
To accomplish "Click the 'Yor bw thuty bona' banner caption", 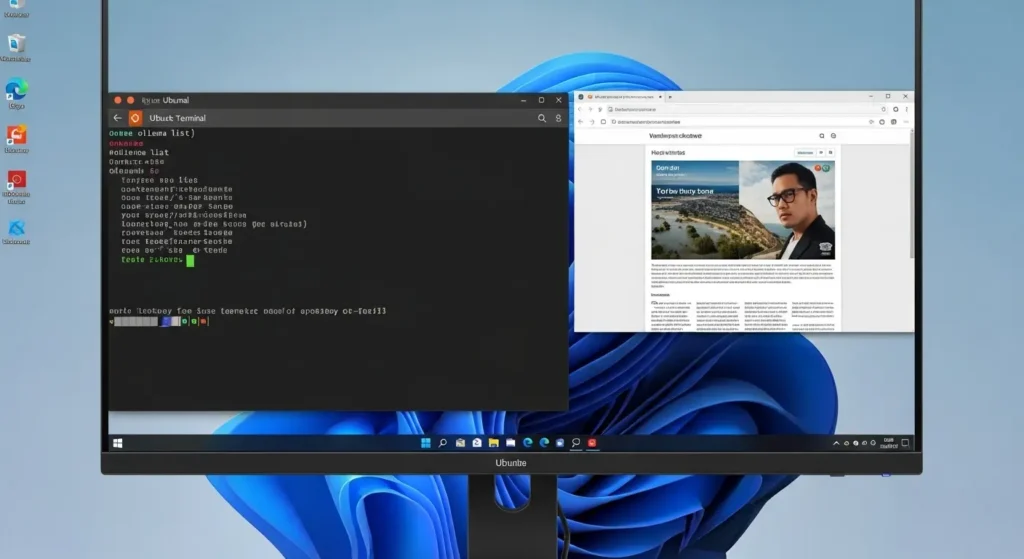I will point(684,191).
